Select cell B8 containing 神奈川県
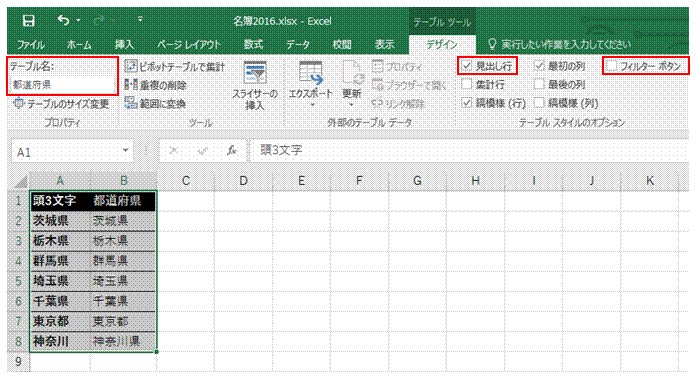 point(123,341)
